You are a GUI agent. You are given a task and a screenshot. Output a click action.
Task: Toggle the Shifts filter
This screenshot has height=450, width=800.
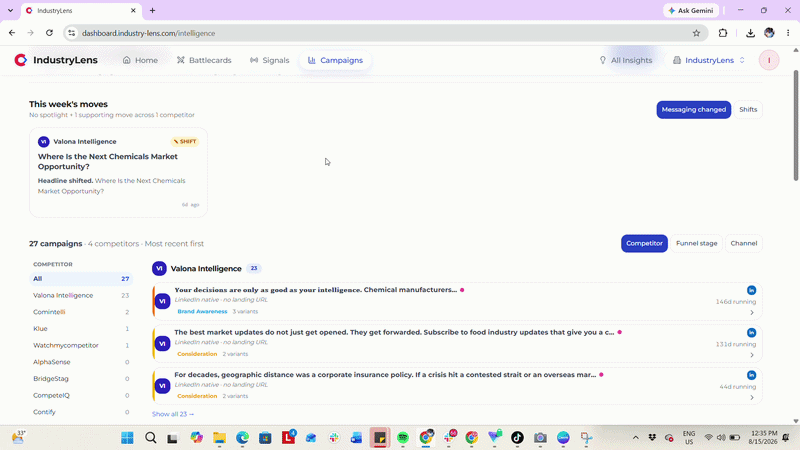coord(748,110)
